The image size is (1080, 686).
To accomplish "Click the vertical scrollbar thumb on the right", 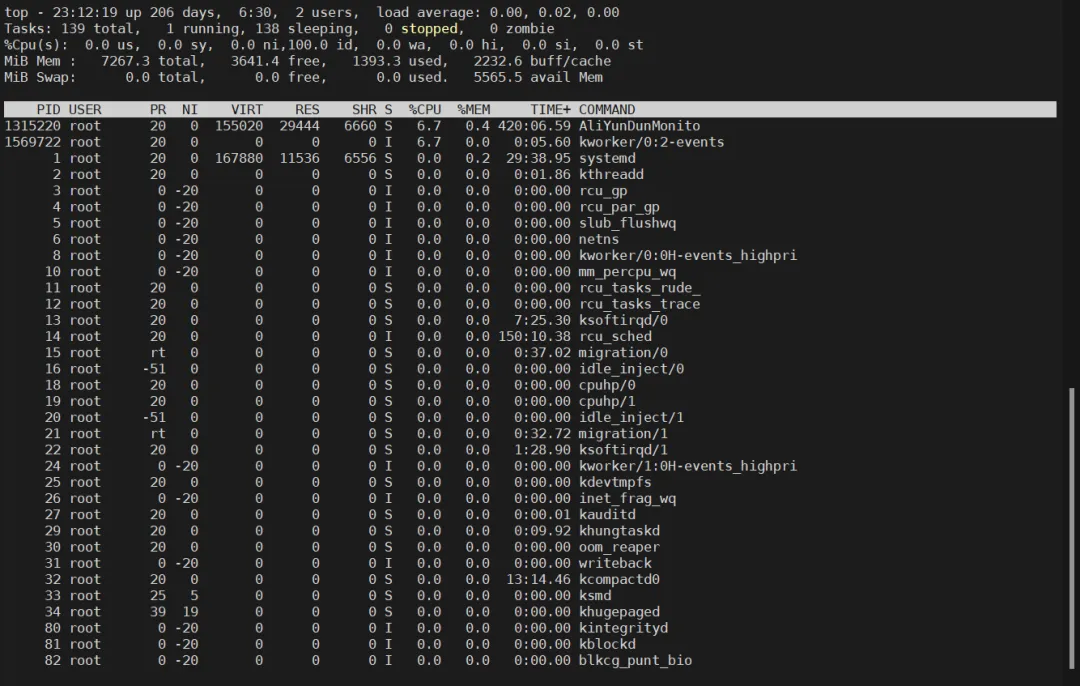I will tap(1074, 530).
